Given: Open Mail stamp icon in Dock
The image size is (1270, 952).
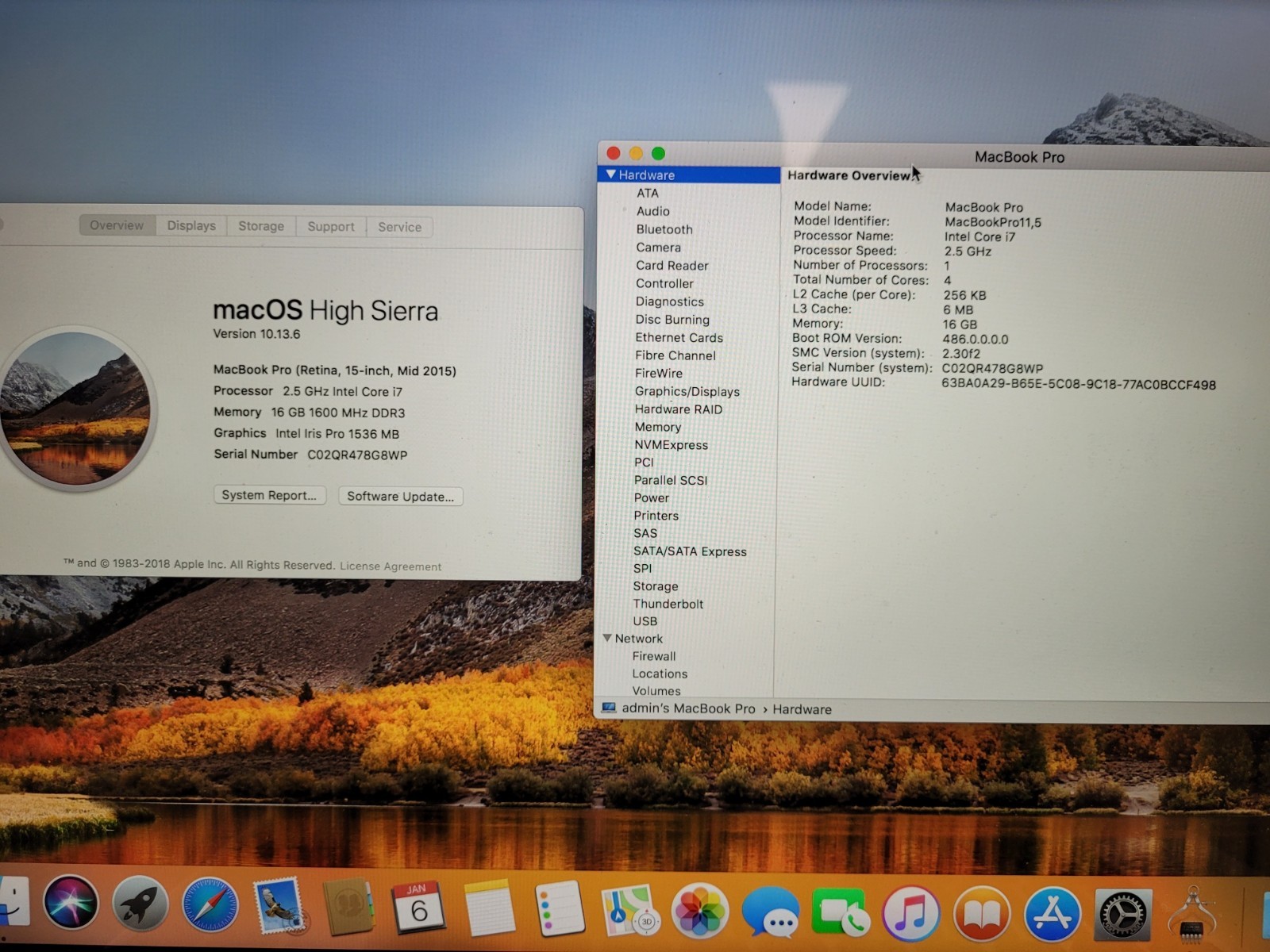Looking at the screenshot, I should click(x=279, y=907).
